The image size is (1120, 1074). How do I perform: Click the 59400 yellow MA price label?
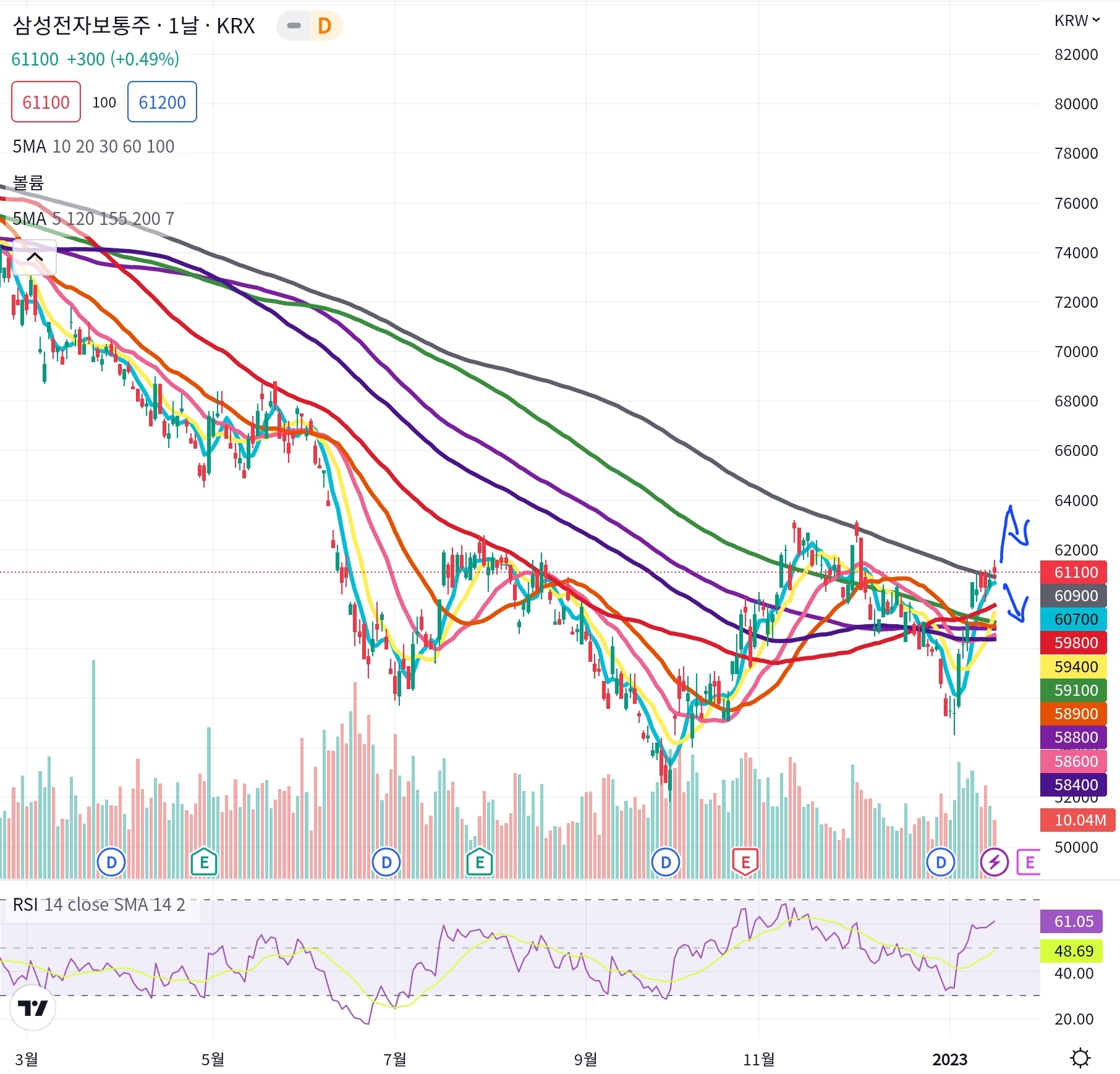pyautogui.click(x=1074, y=667)
